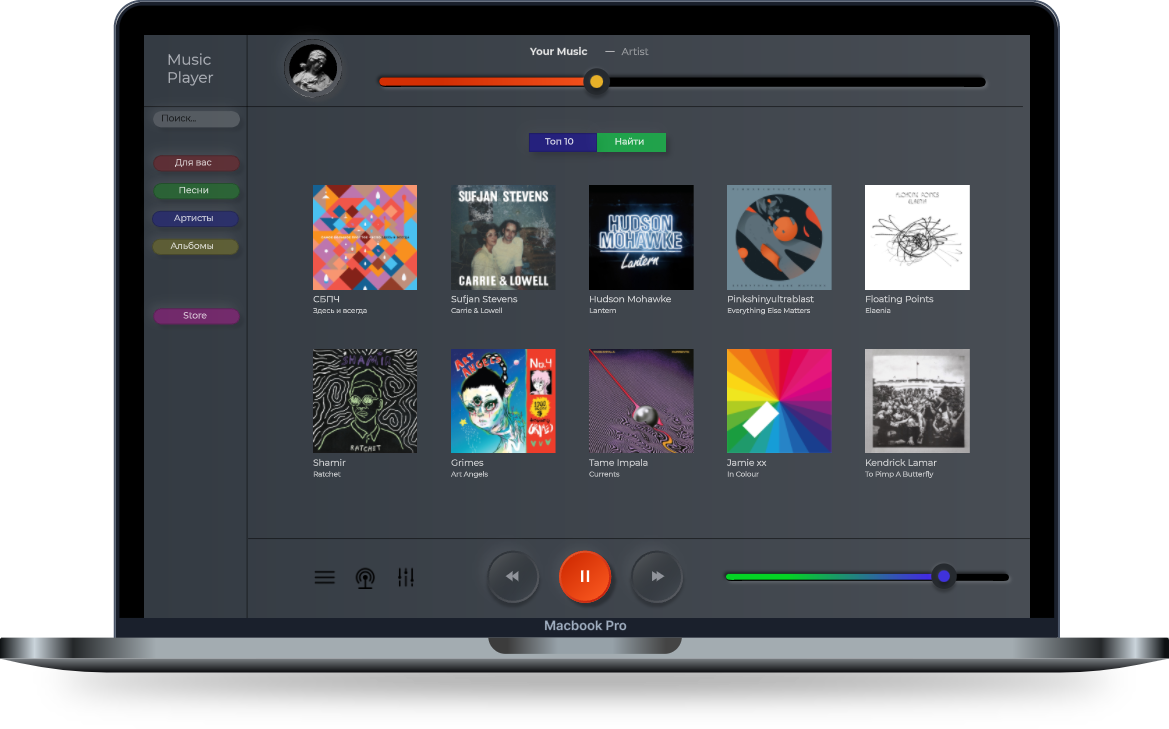Click the black end of the volume bar
Viewport: 1169px width, 729px height.
982,577
